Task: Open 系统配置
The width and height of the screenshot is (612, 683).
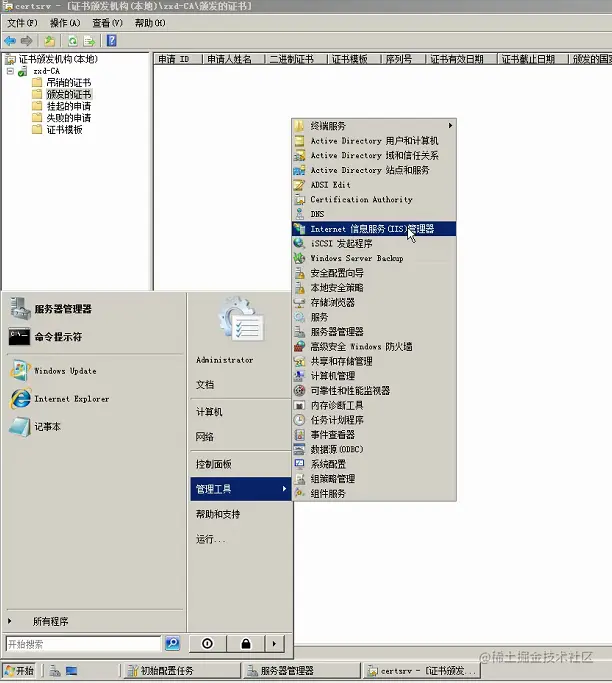Action: (x=374, y=464)
